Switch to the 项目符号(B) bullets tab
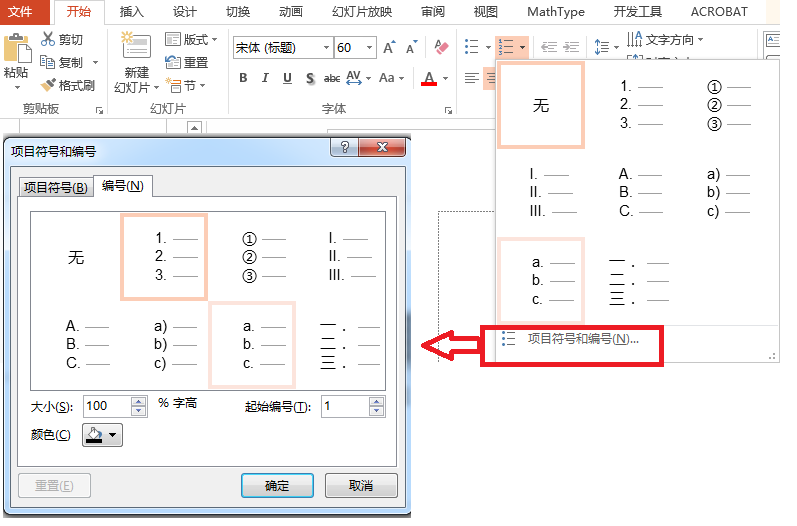 coord(55,187)
